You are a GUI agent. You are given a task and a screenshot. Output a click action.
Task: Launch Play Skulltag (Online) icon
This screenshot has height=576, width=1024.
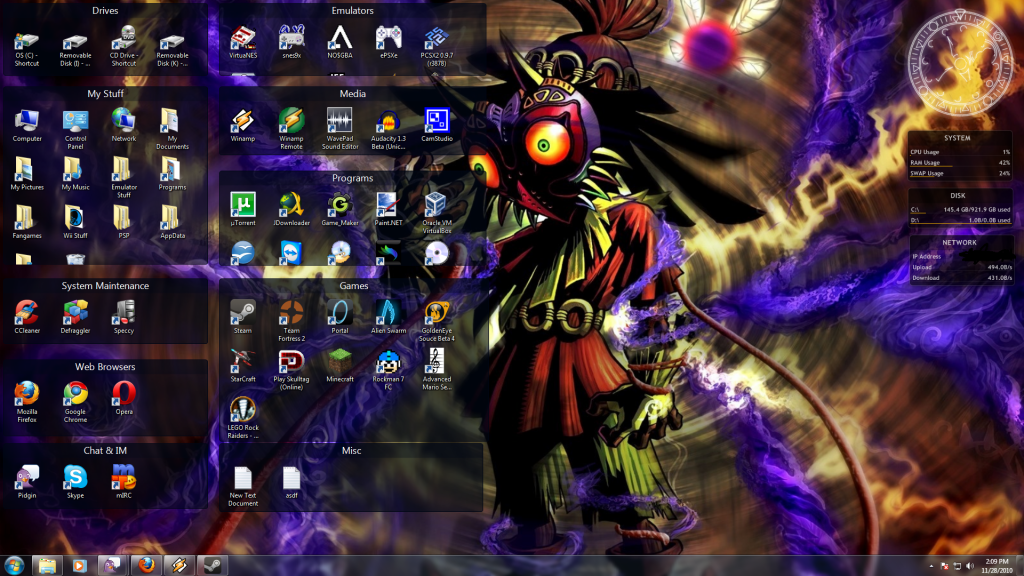[291, 369]
